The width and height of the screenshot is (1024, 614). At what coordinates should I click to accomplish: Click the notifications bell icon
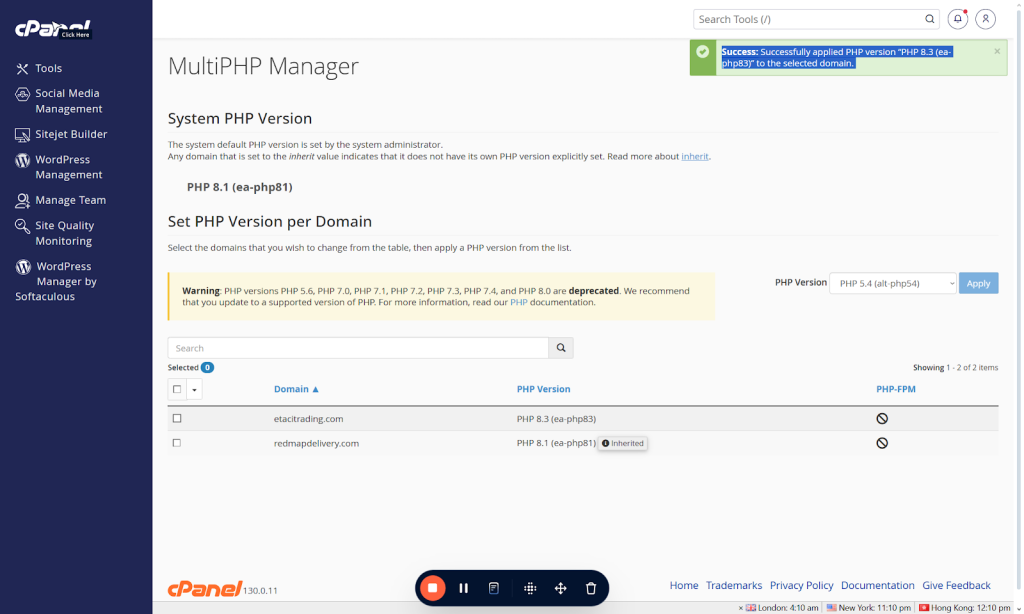pos(957,19)
